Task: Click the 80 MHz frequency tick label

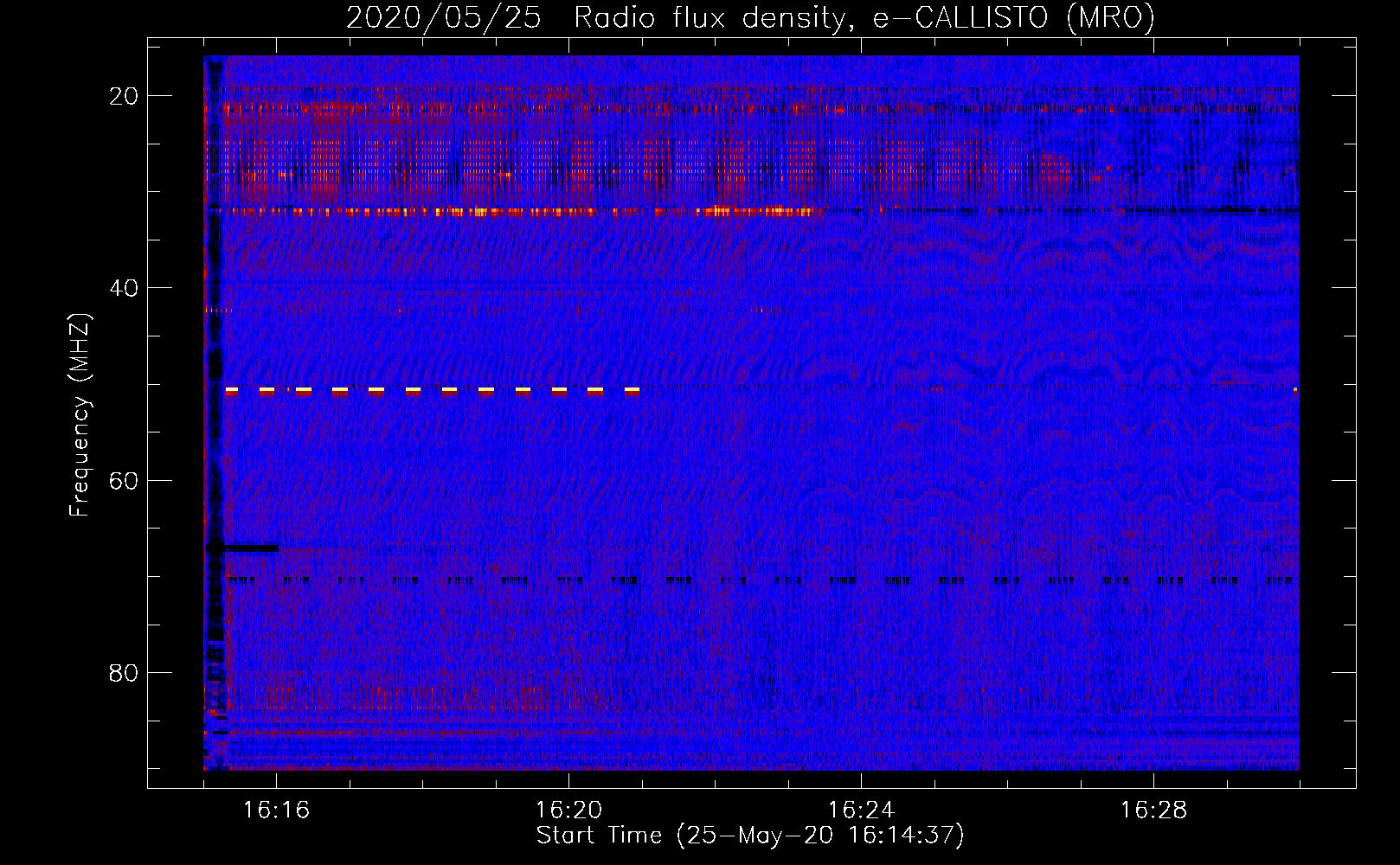Action: pyautogui.click(x=124, y=672)
